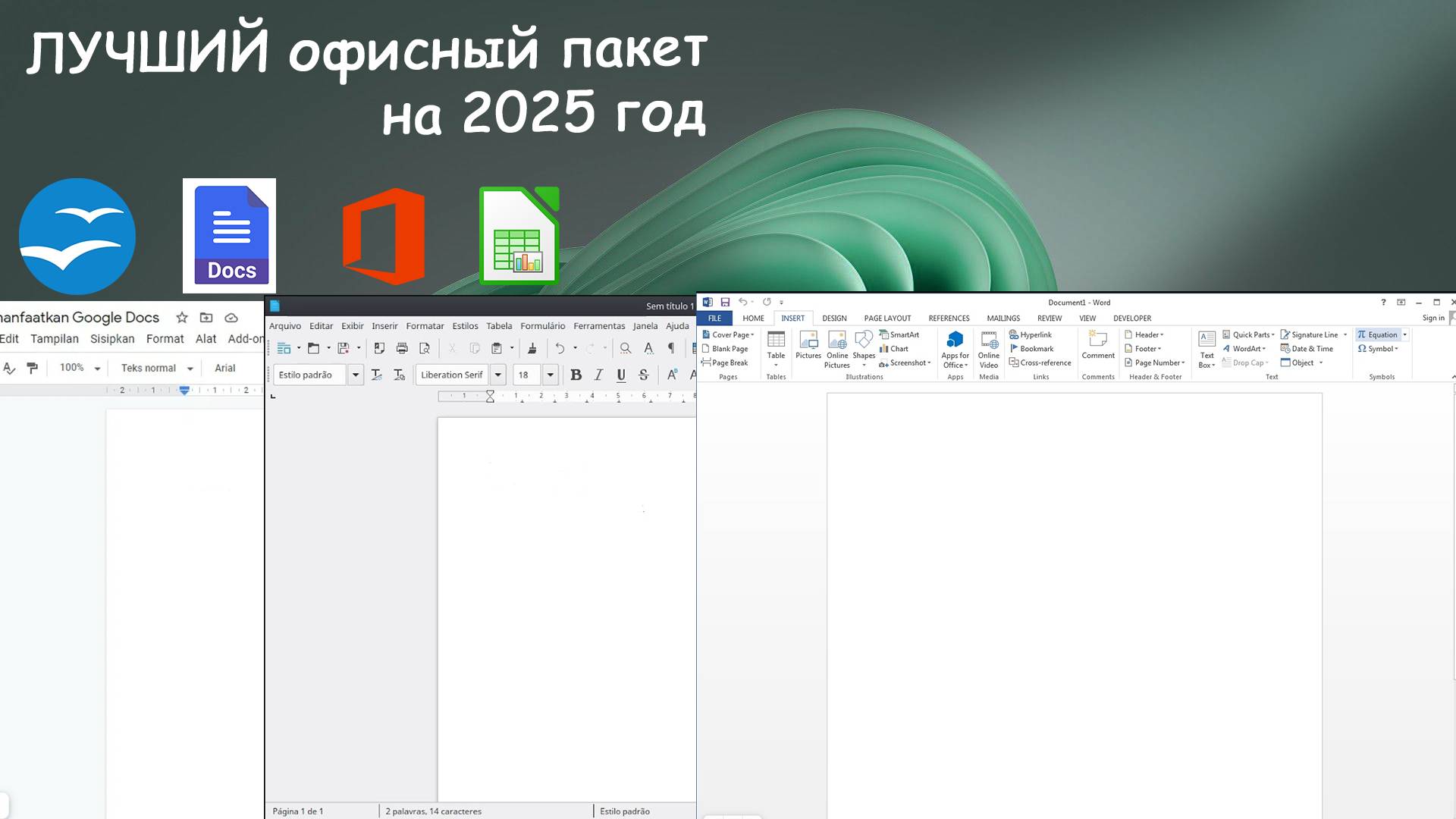Insert a Chart from Word's Insert ribbon
Screen dimensions: 1456x819
coord(897,349)
